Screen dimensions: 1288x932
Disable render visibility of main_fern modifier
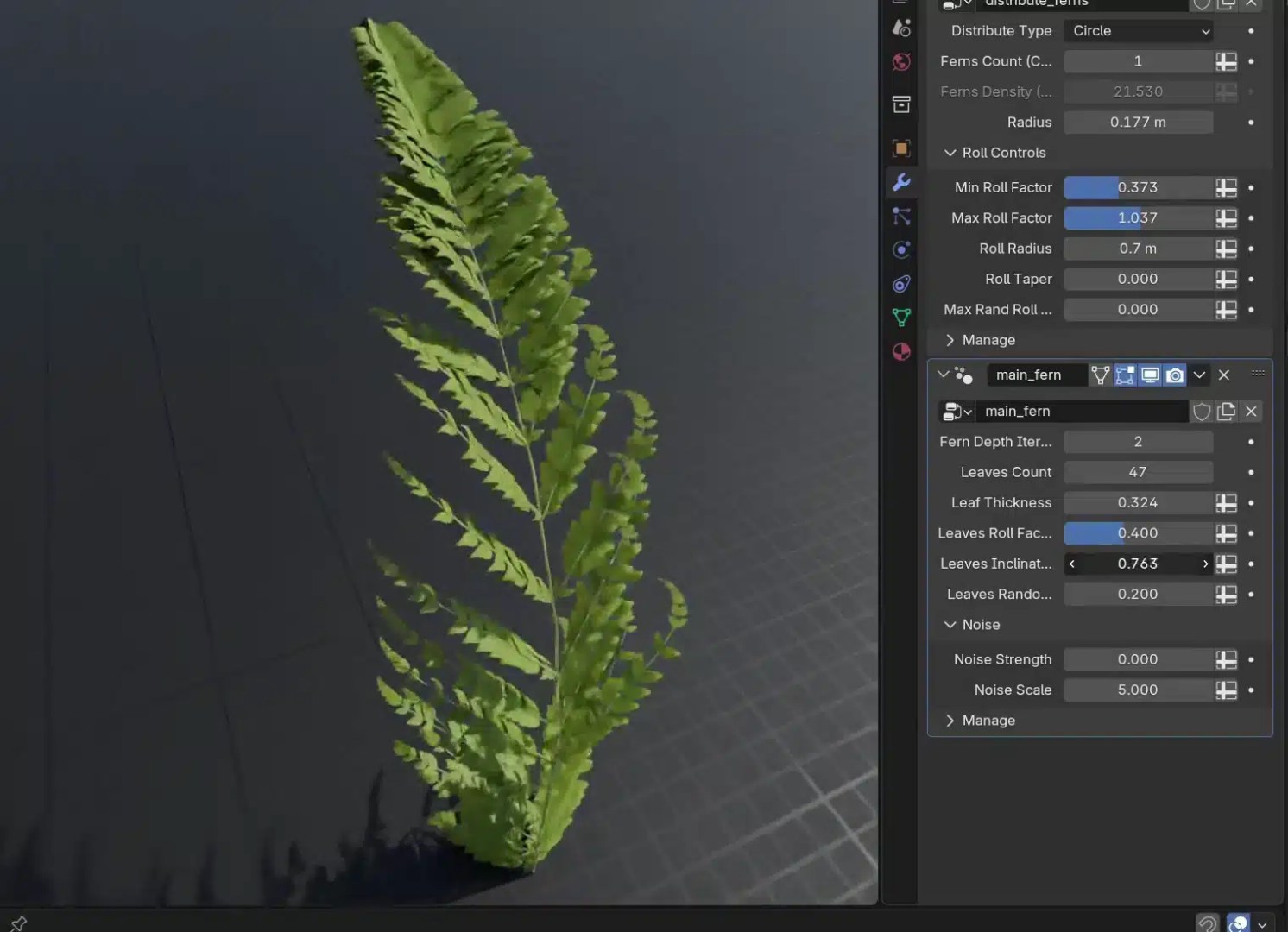tap(1174, 375)
